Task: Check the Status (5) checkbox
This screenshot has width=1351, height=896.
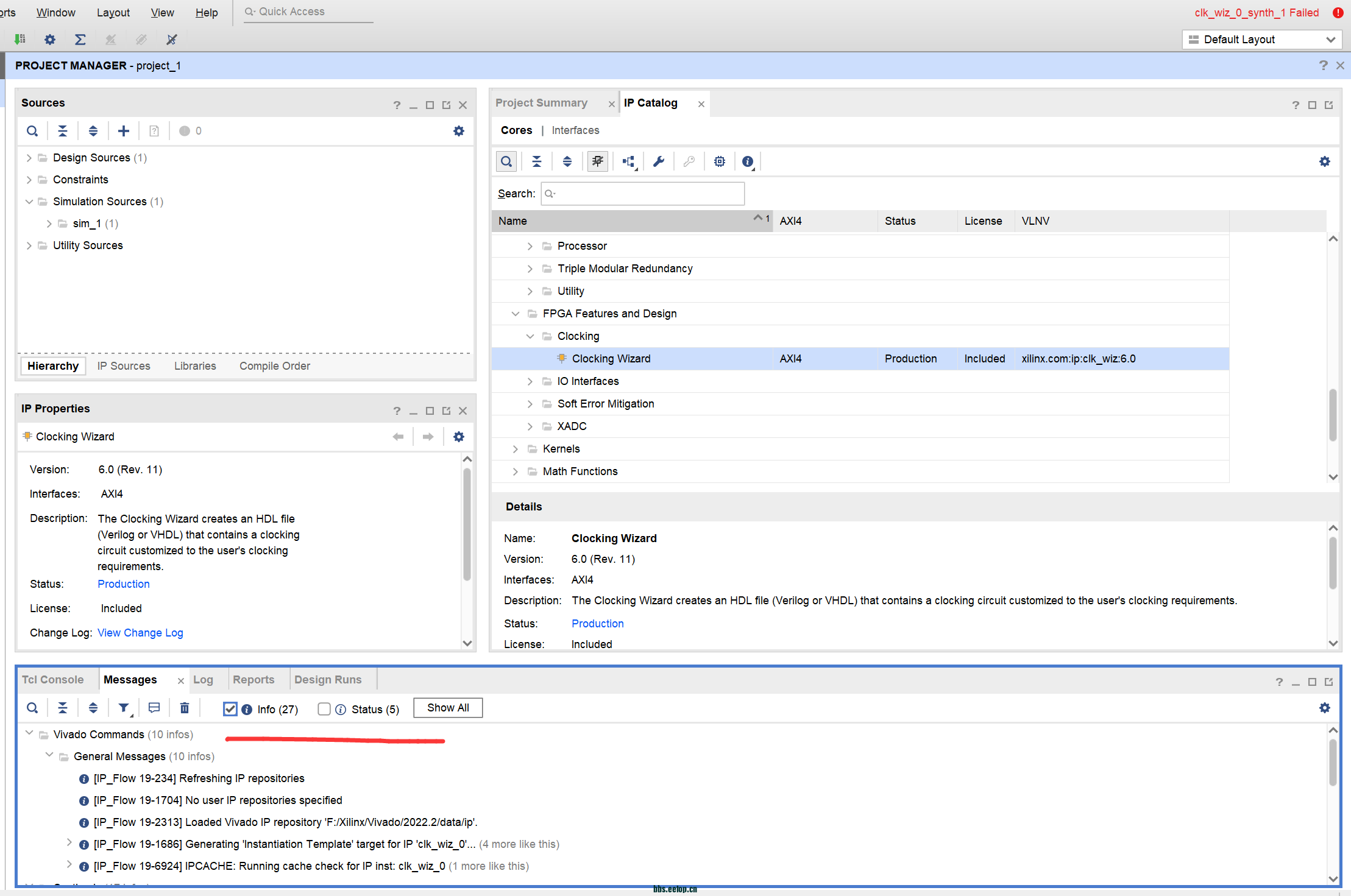Action: click(x=324, y=709)
